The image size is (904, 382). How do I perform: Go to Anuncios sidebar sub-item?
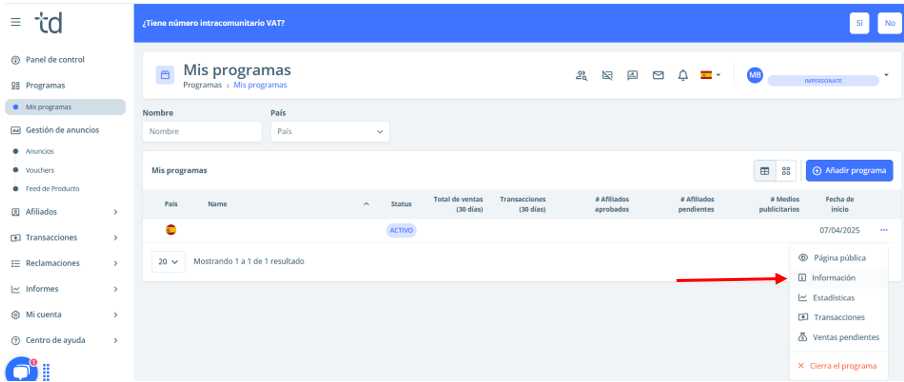tap(39, 152)
